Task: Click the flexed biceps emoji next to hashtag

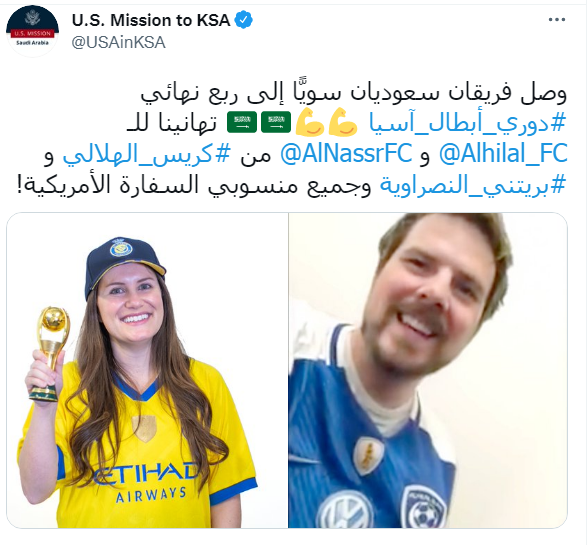Action: pyautogui.click(x=344, y=122)
